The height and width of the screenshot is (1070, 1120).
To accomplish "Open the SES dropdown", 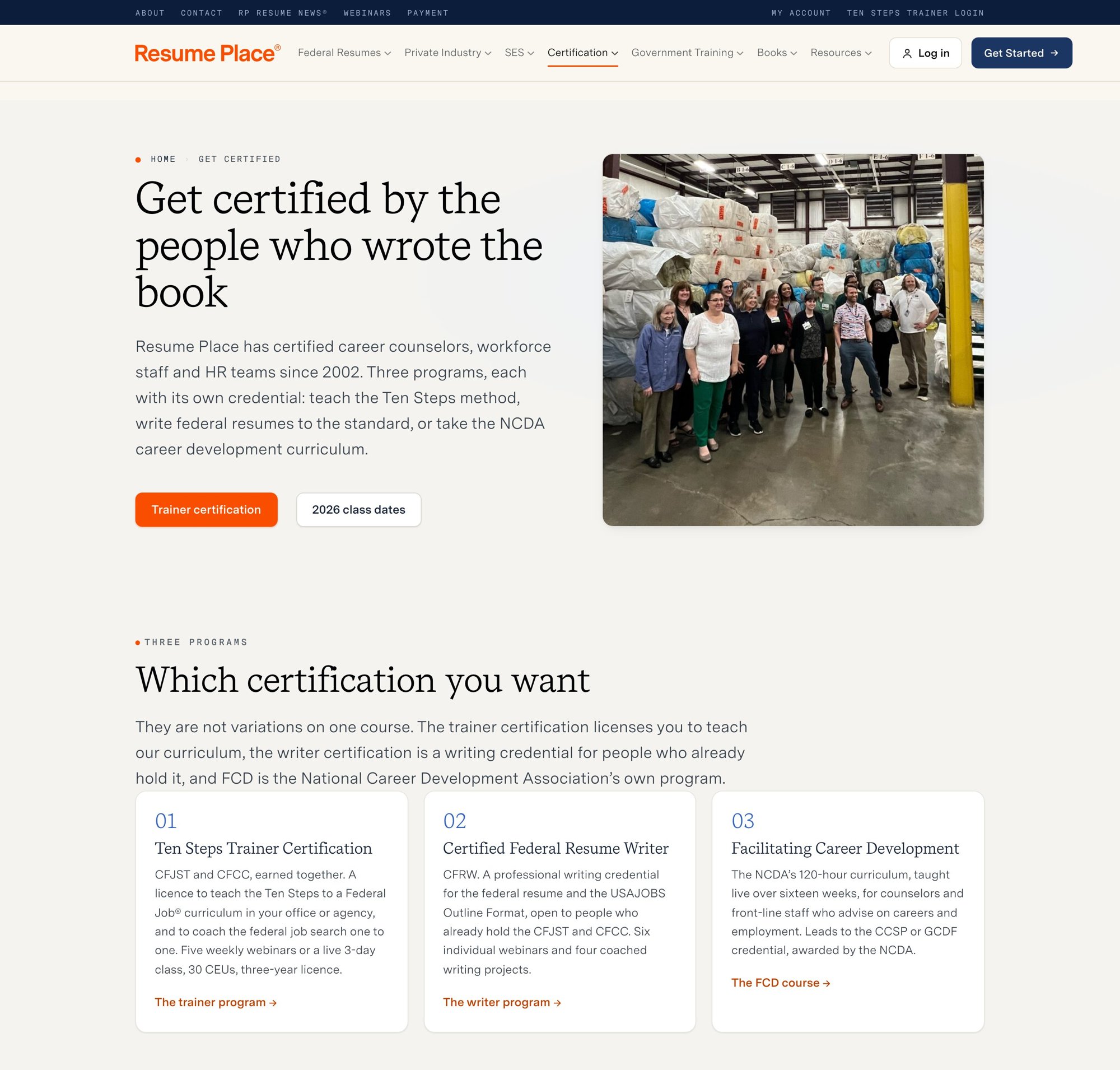I will point(520,53).
